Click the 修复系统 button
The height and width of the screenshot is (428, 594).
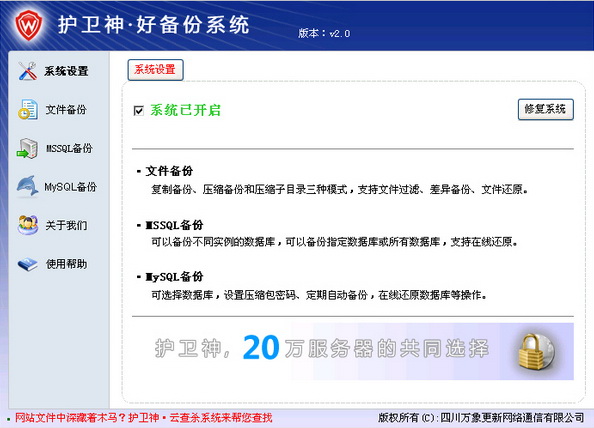(546, 109)
